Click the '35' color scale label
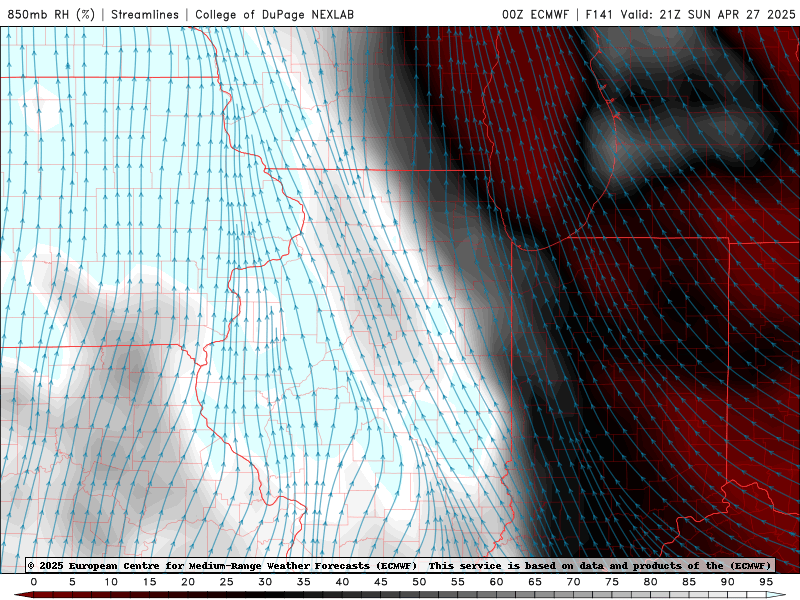The image size is (800, 600). pyautogui.click(x=304, y=582)
